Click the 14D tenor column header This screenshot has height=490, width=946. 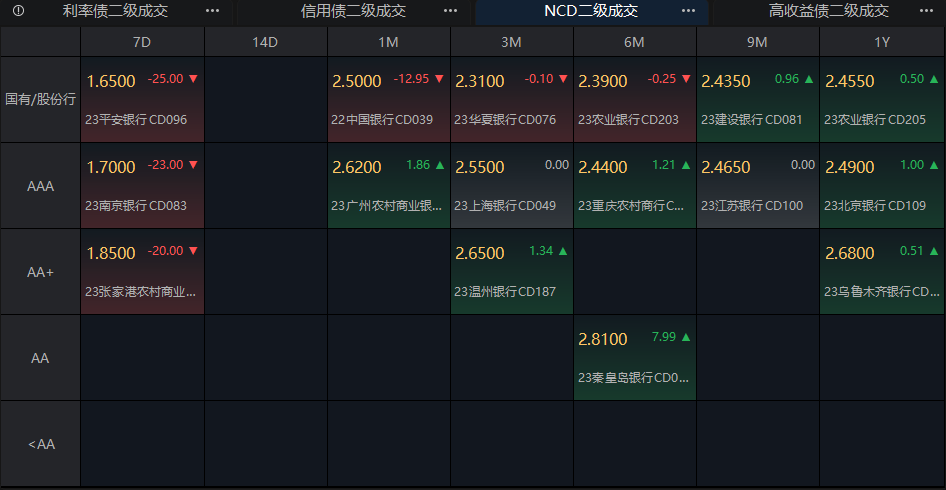pyautogui.click(x=266, y=42)
